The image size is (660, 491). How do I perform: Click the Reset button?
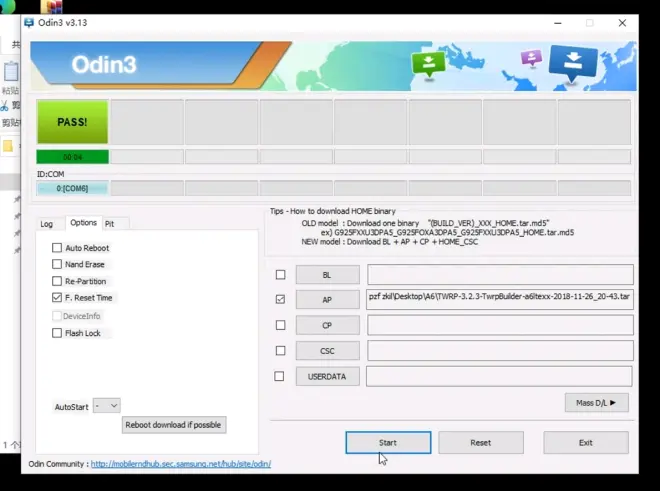coord(481,443)
